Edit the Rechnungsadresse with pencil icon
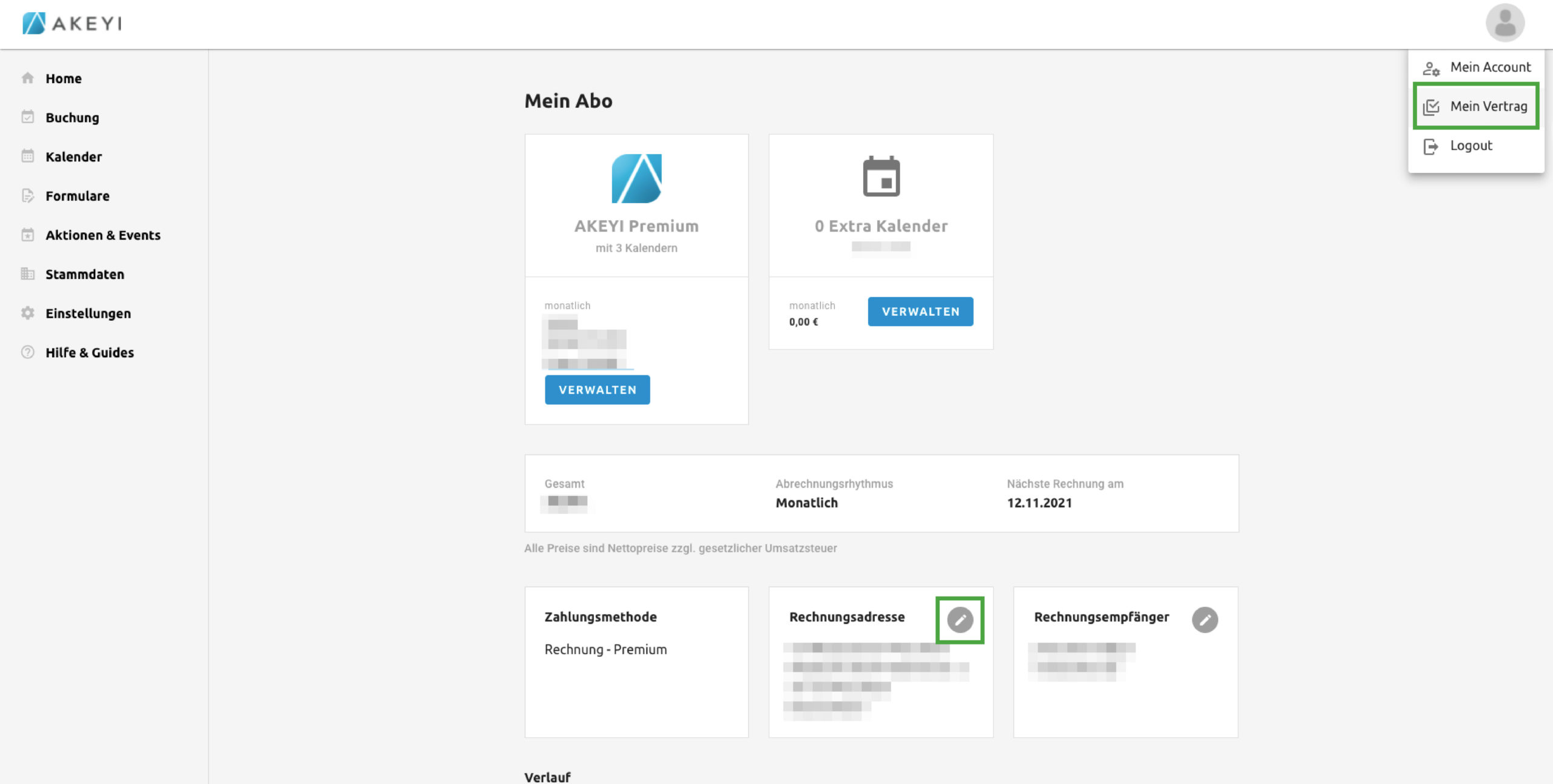 [x=960, y=620]
